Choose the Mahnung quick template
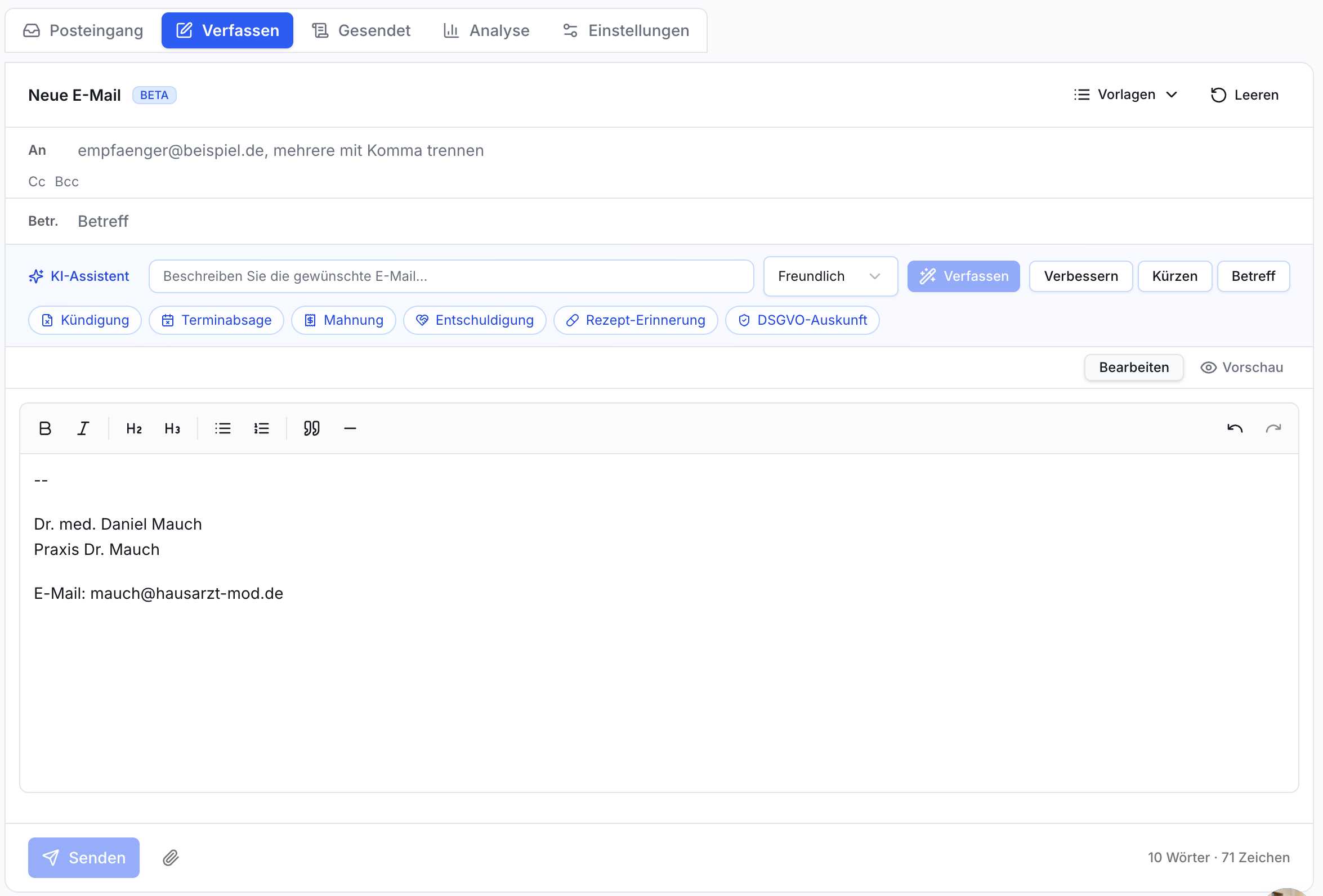 343,320
